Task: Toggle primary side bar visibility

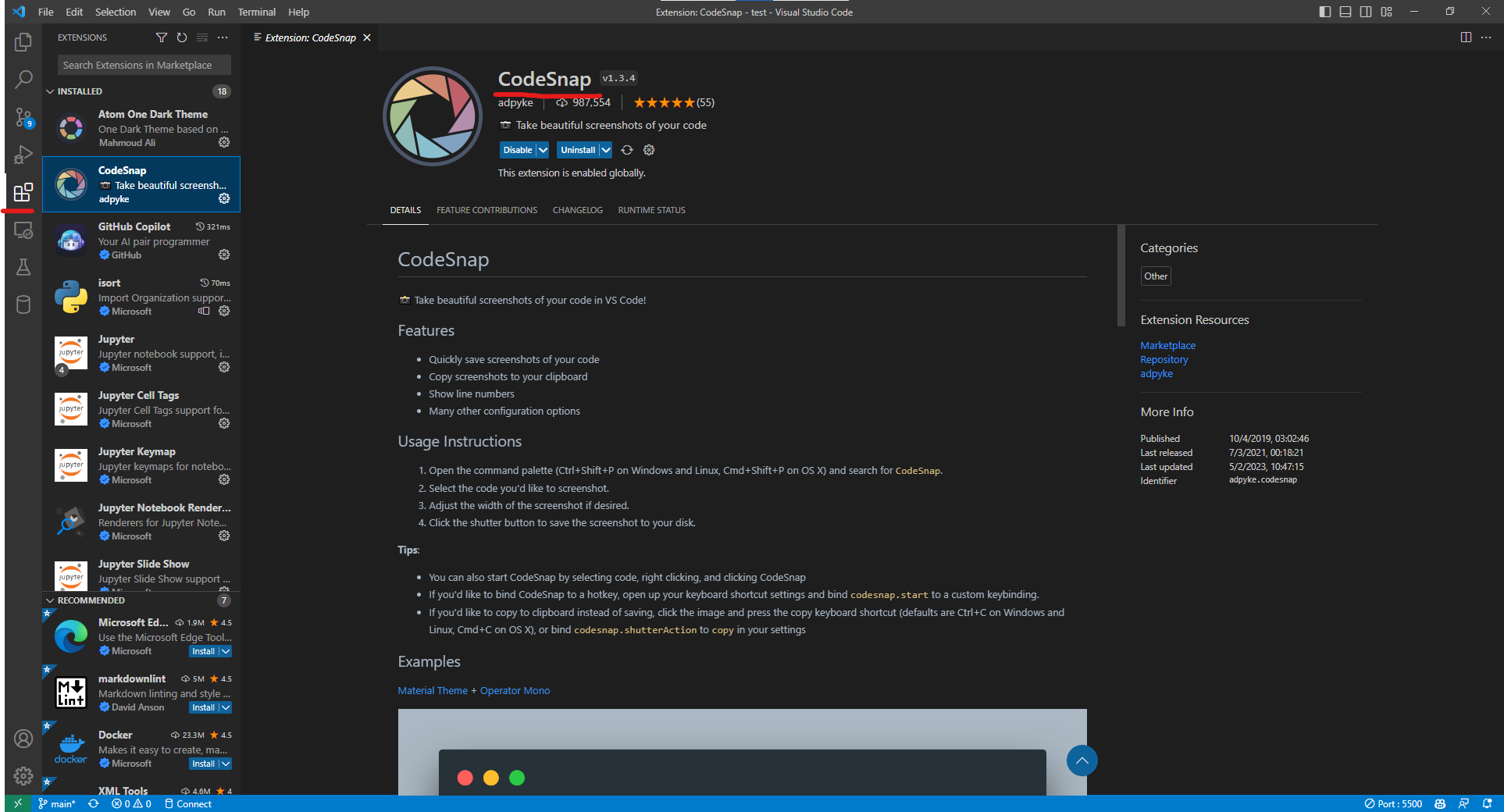Action: point(1325,12)
